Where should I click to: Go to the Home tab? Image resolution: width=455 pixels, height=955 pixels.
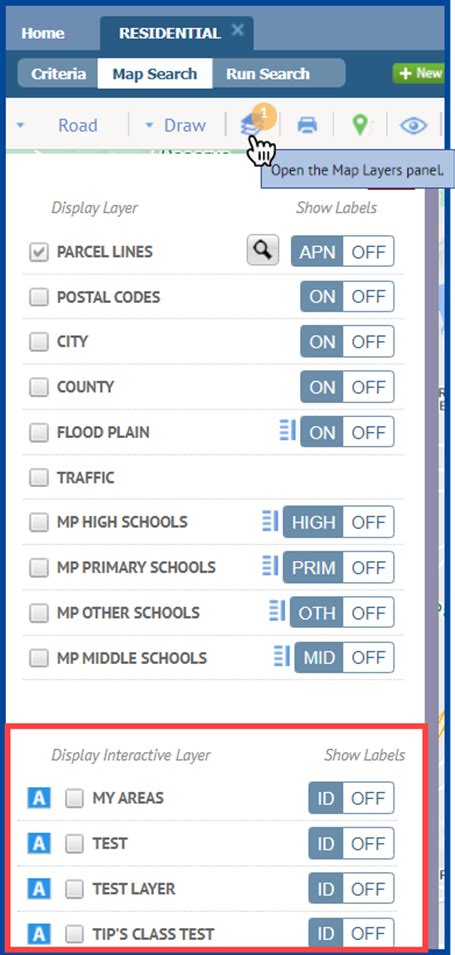click(43, 33)
